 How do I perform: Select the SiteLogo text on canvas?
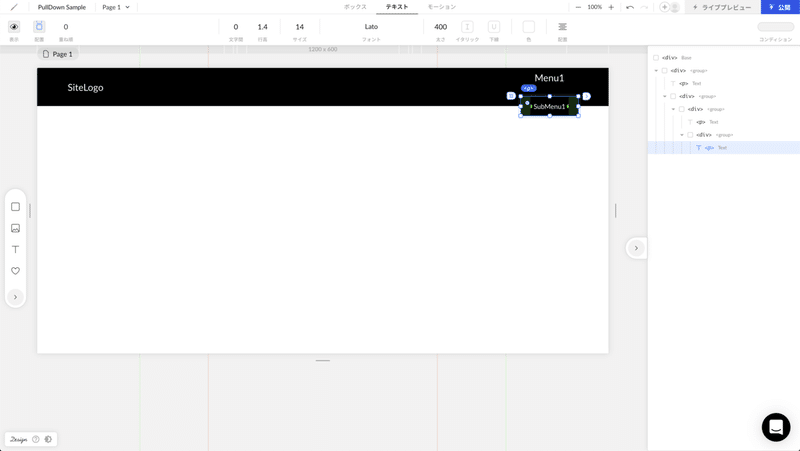[85, 87]
